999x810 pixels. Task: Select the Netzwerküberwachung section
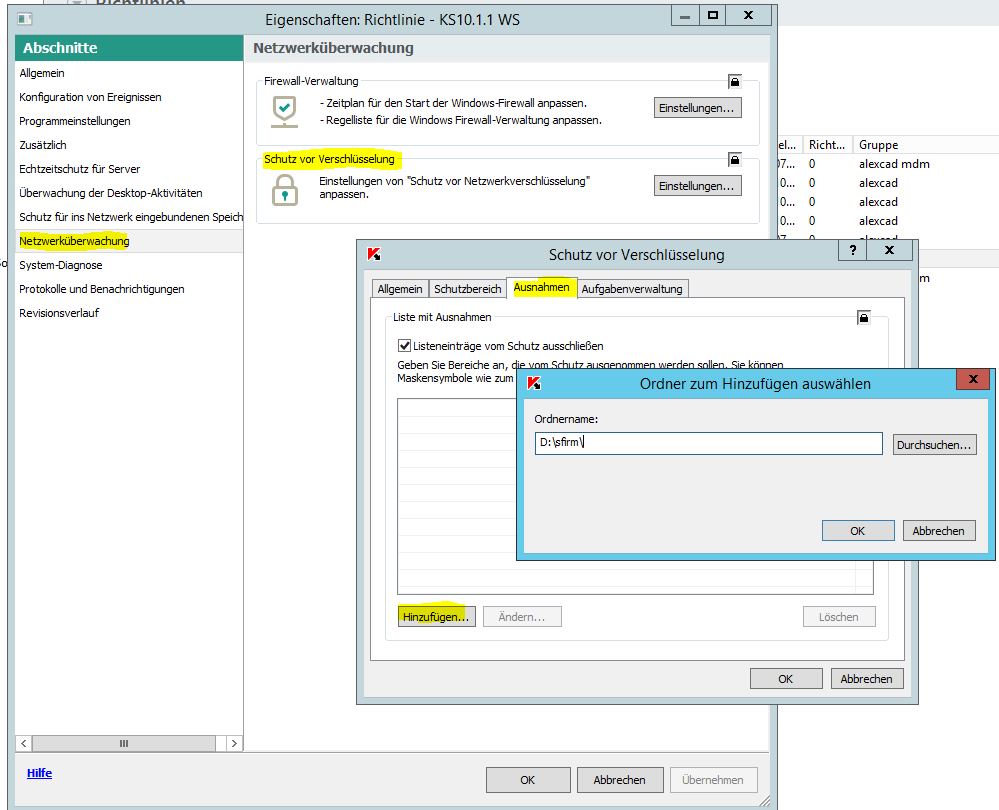tap(129, 241)
